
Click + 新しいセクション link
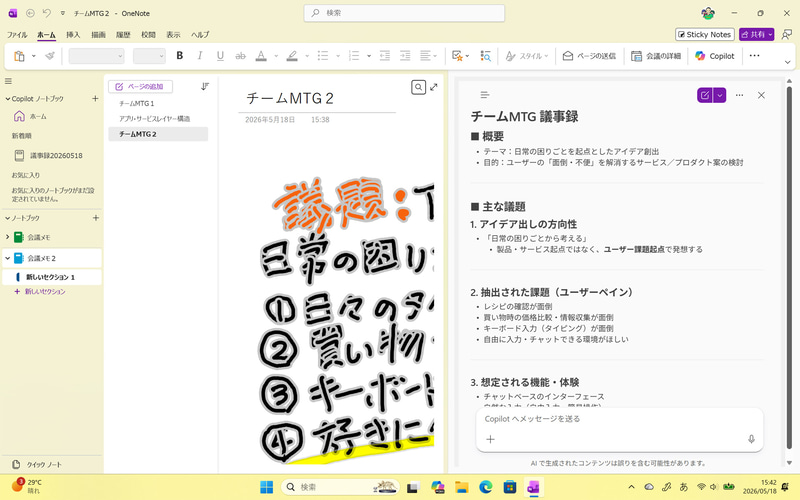coord(40,291)
